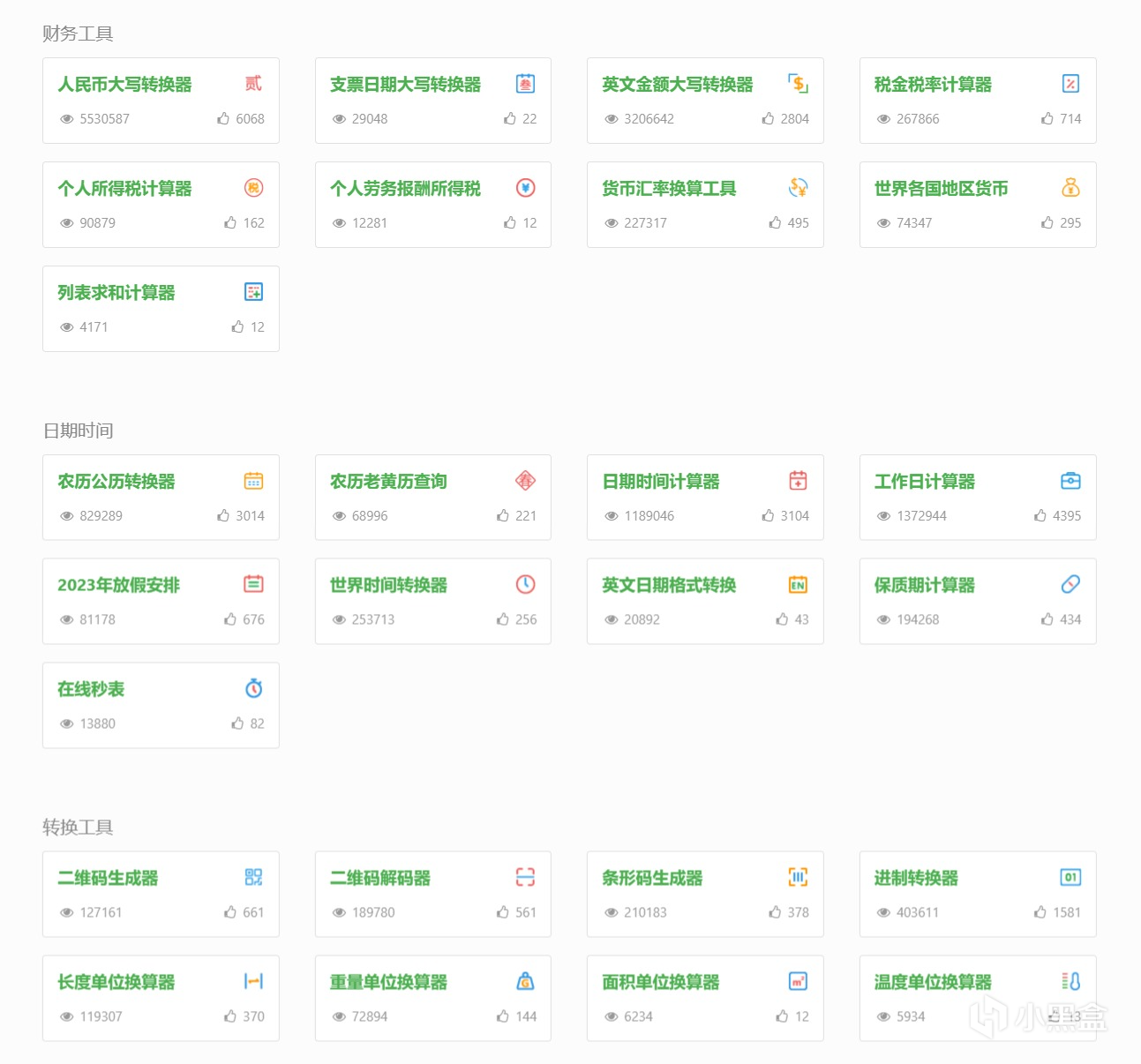The height and width of the screenshot is (1064, 1141).
Task: Click thumbs-up icon beside 12 on 面积单位换算器
Action: pyautogui.click(x=782, y=1016)
